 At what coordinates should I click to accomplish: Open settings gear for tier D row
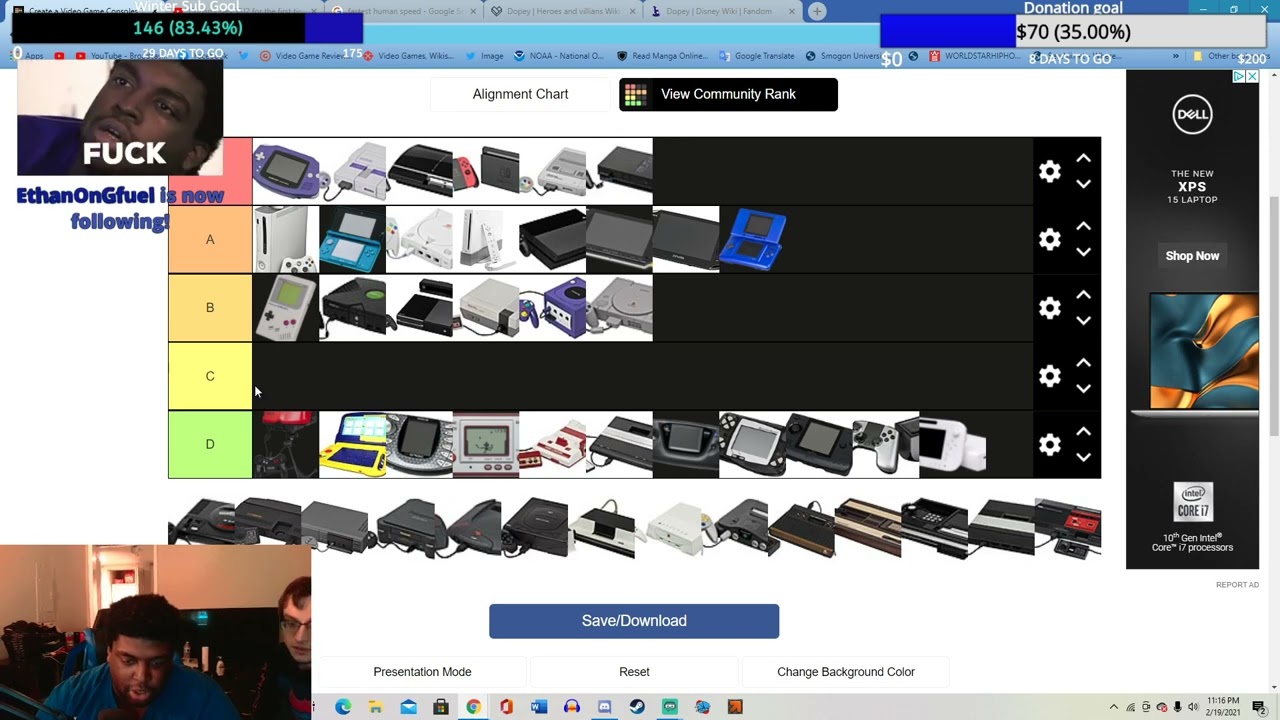(x=1049, y=444)
